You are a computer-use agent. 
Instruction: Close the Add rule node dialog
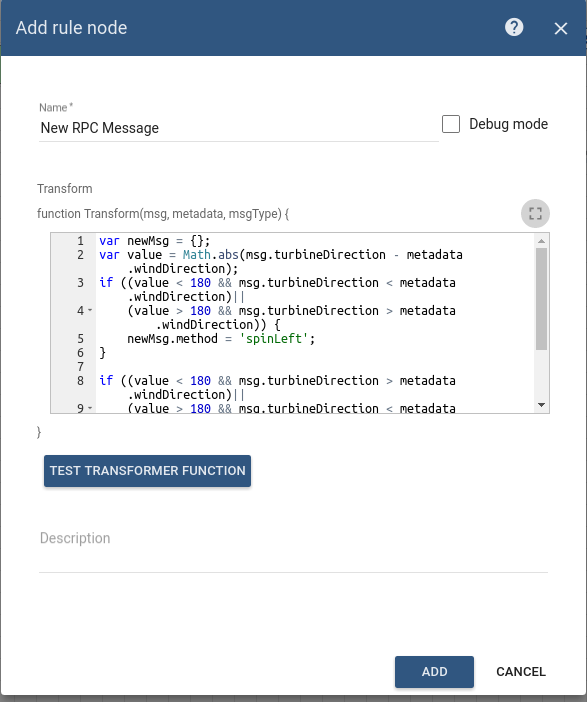pyautogui.click(x=561, y=29)
